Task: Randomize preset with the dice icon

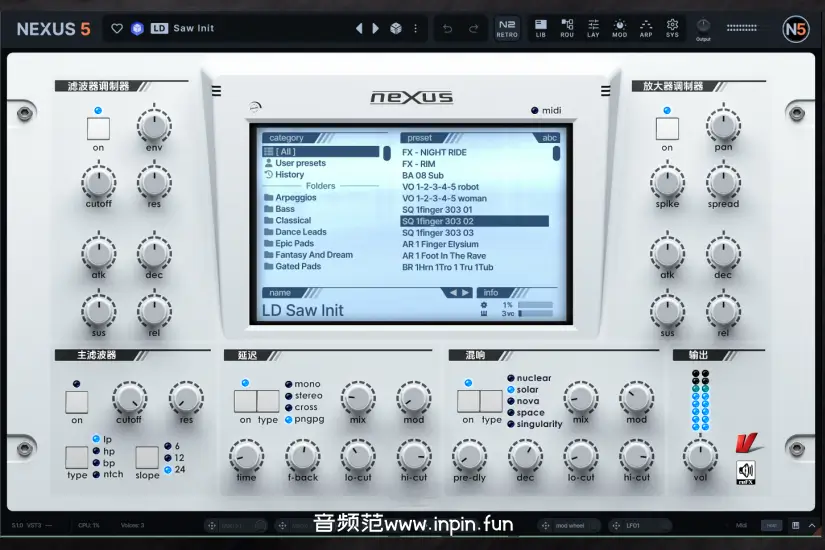Action: pos(396,28)
